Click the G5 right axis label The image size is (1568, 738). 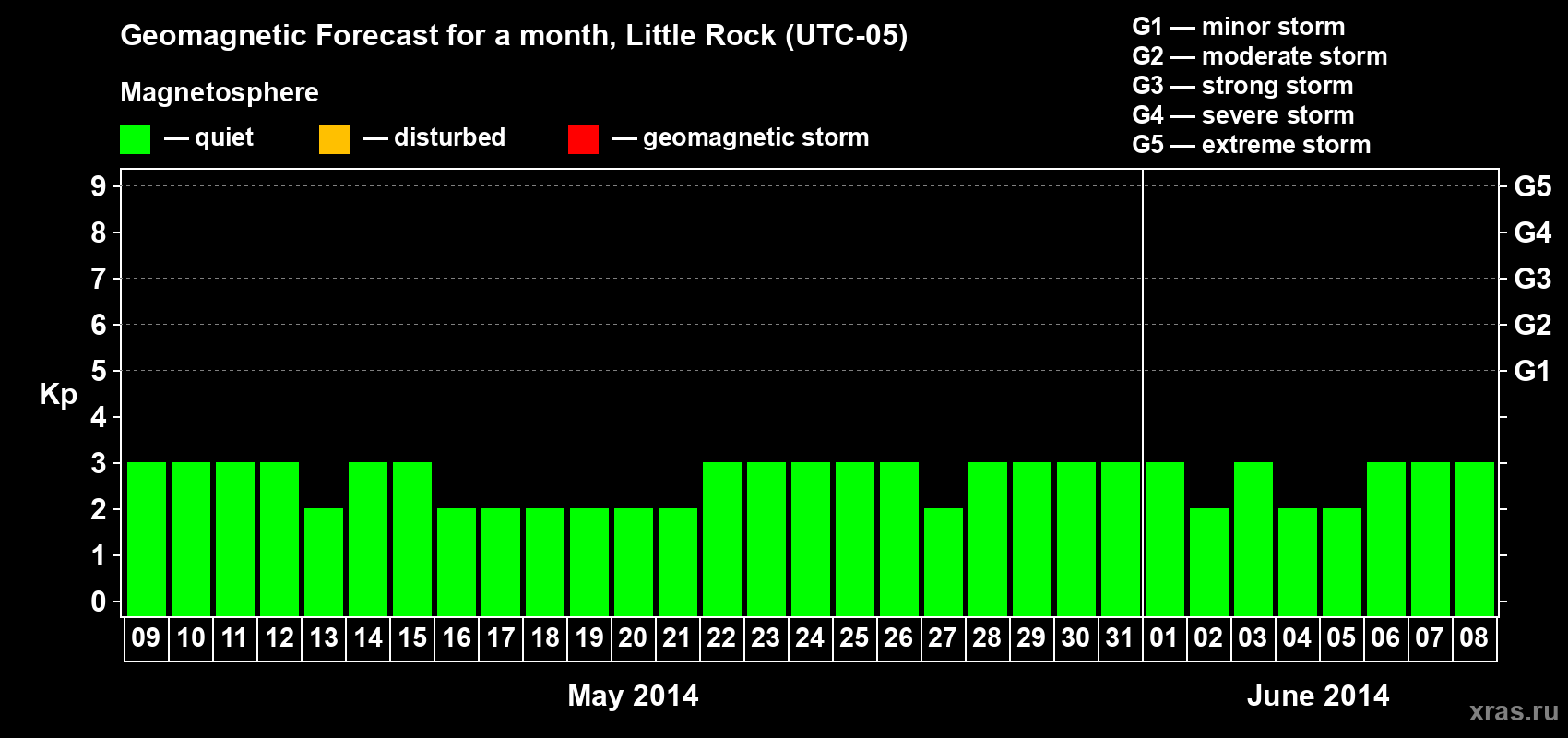[x=1532, y=186]
